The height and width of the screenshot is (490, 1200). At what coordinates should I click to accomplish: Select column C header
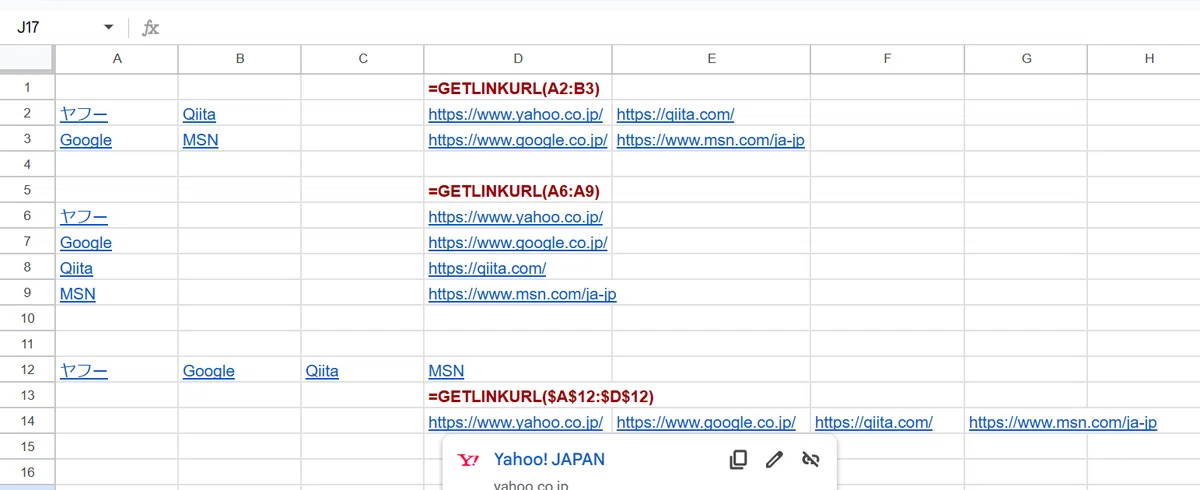point(363,59)
